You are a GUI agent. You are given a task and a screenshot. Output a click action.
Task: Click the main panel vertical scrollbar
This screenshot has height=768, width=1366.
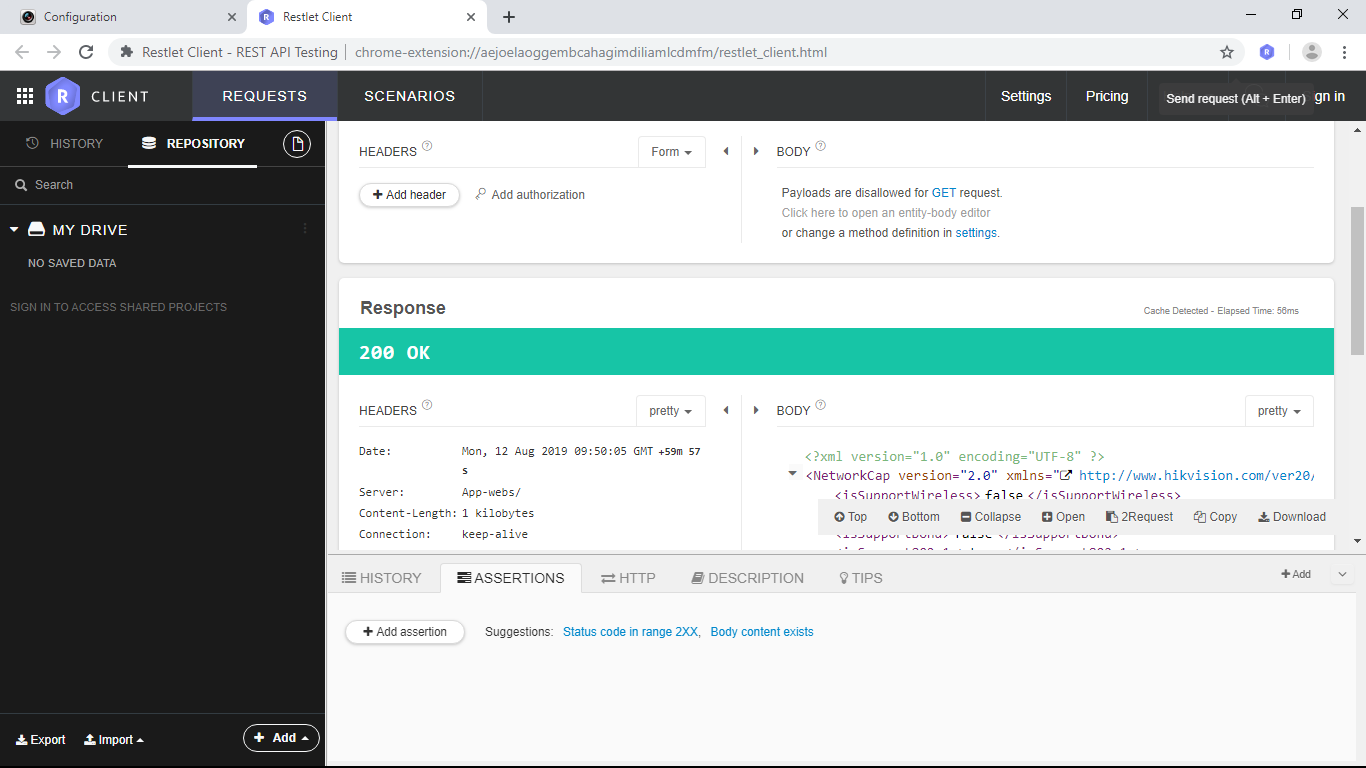[1357, 280]
